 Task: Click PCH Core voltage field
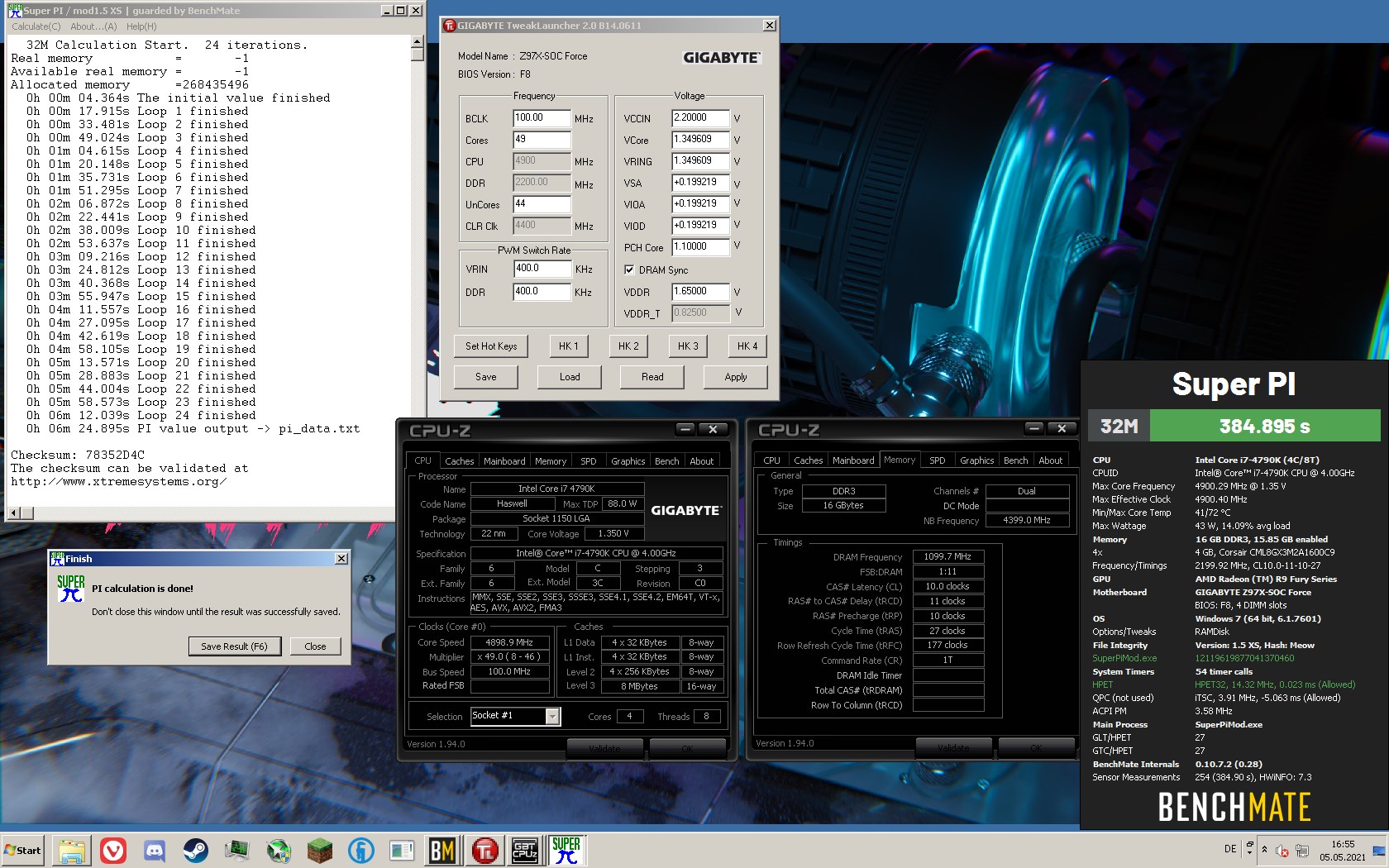pyautogui.click(x=700, y=247)
